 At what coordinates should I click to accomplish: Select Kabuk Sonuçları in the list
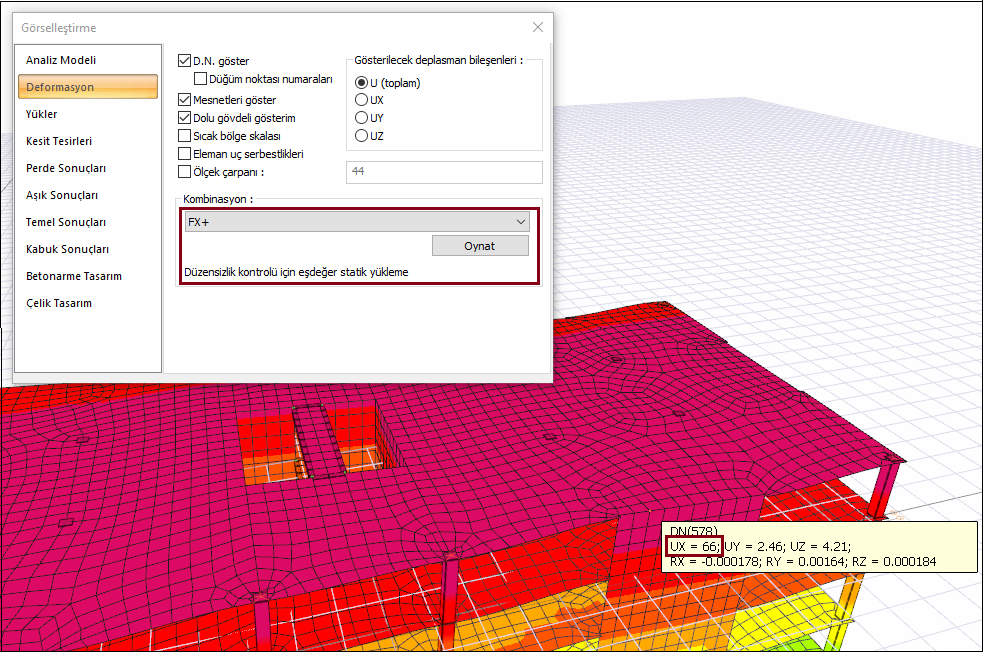(x=67, y=249)
